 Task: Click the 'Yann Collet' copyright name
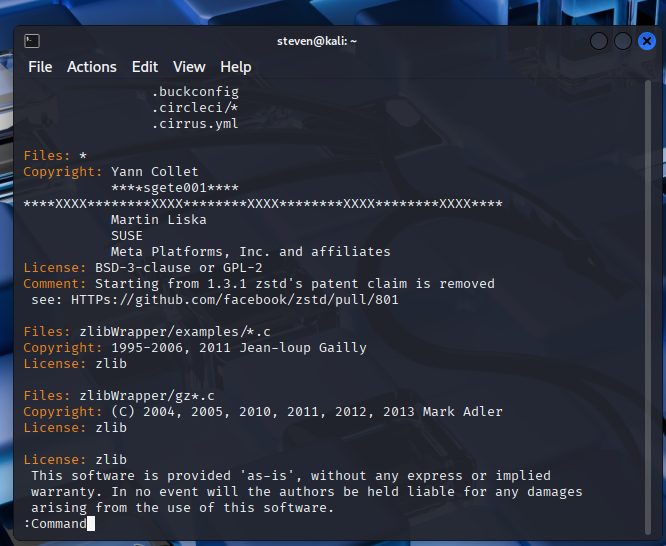point(155,172)
